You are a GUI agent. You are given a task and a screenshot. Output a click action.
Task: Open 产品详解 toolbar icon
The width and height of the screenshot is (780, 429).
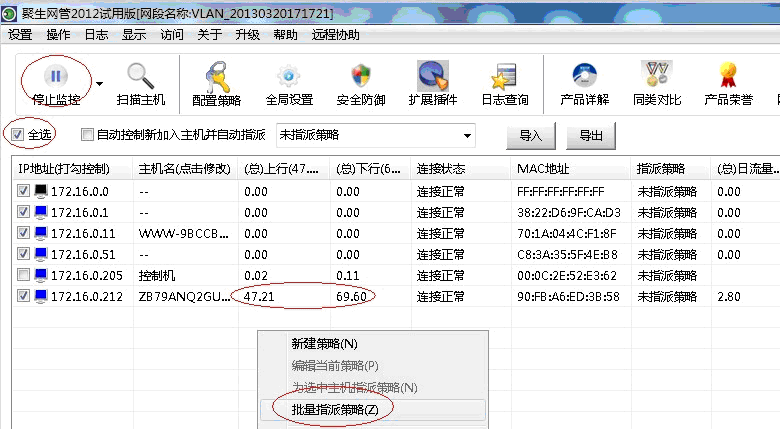(x=585, y=76)
